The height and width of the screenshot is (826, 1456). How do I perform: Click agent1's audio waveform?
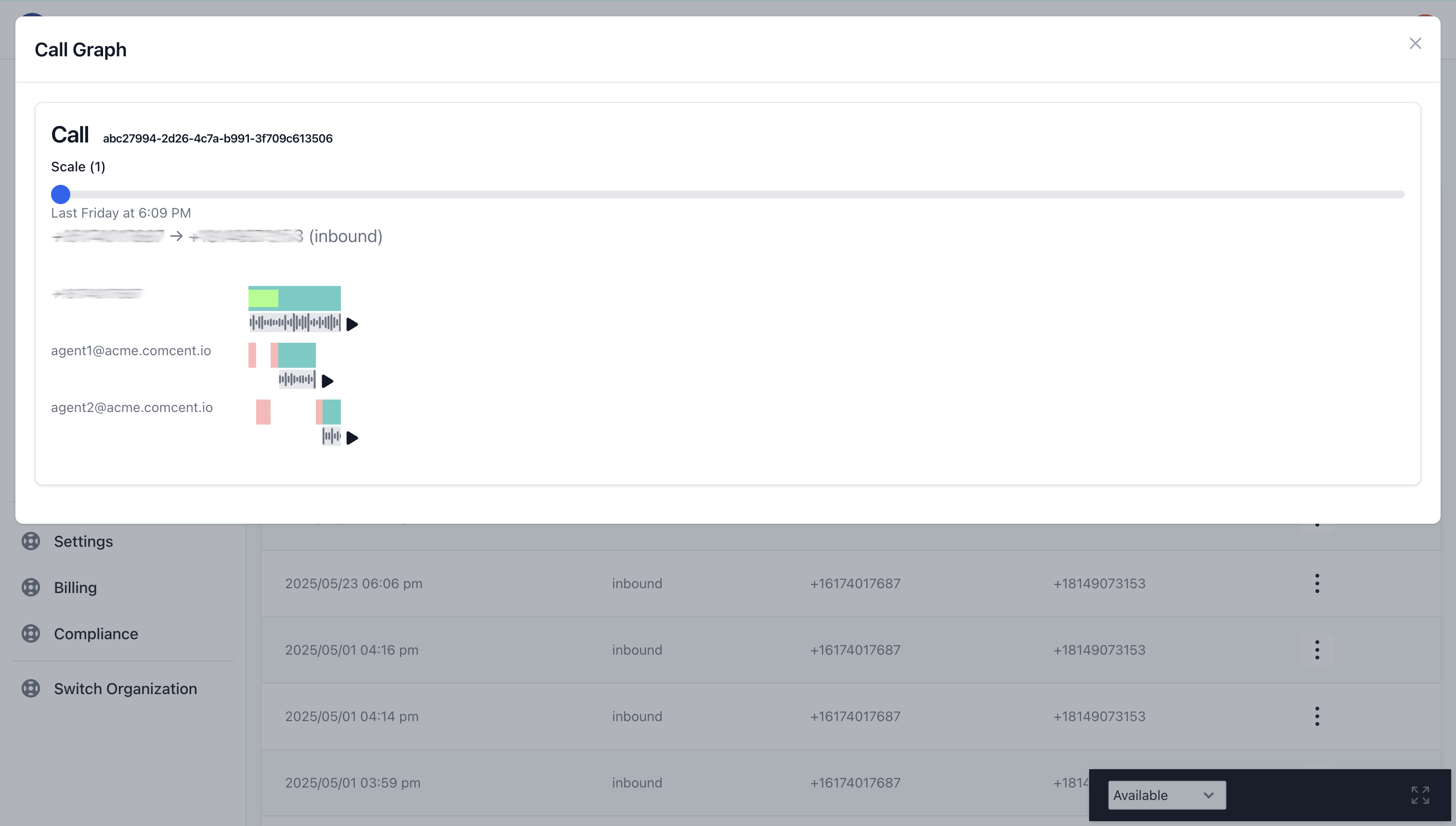click(x=297, y=379)
